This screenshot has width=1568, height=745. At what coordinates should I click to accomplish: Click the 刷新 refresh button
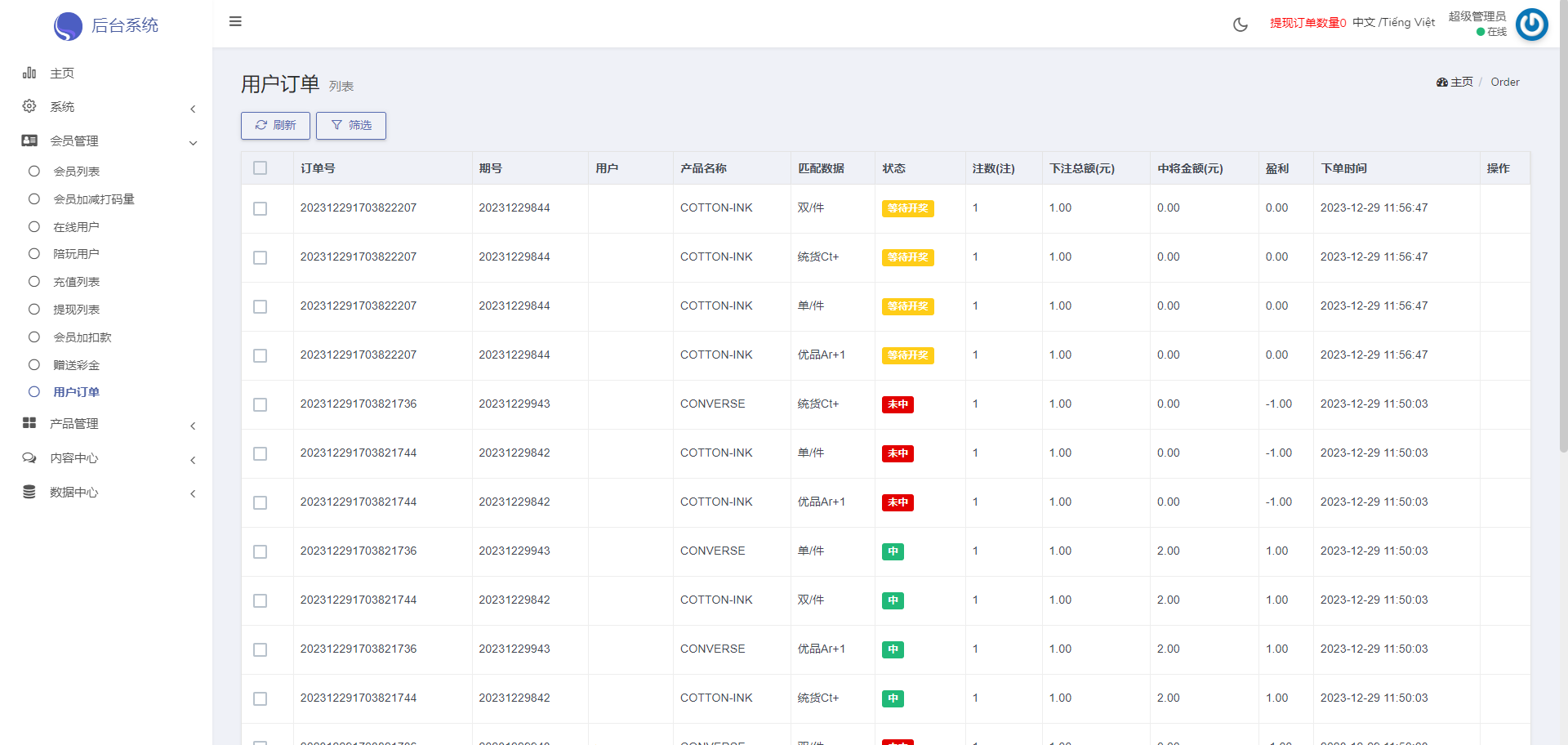[x=275, y=126]
